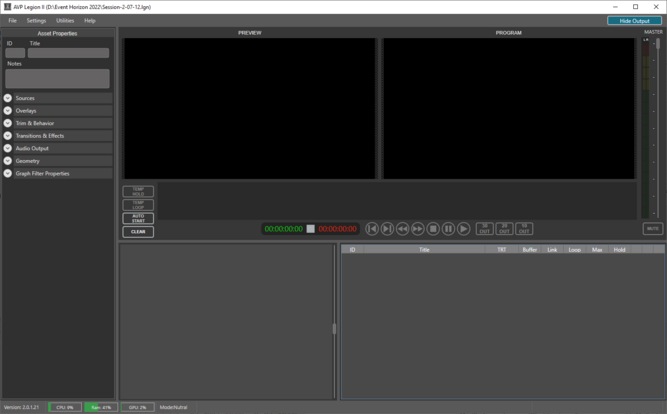Toggle the TEMP LOOP button
667x414 pixels.
click(x=138, y=205)
